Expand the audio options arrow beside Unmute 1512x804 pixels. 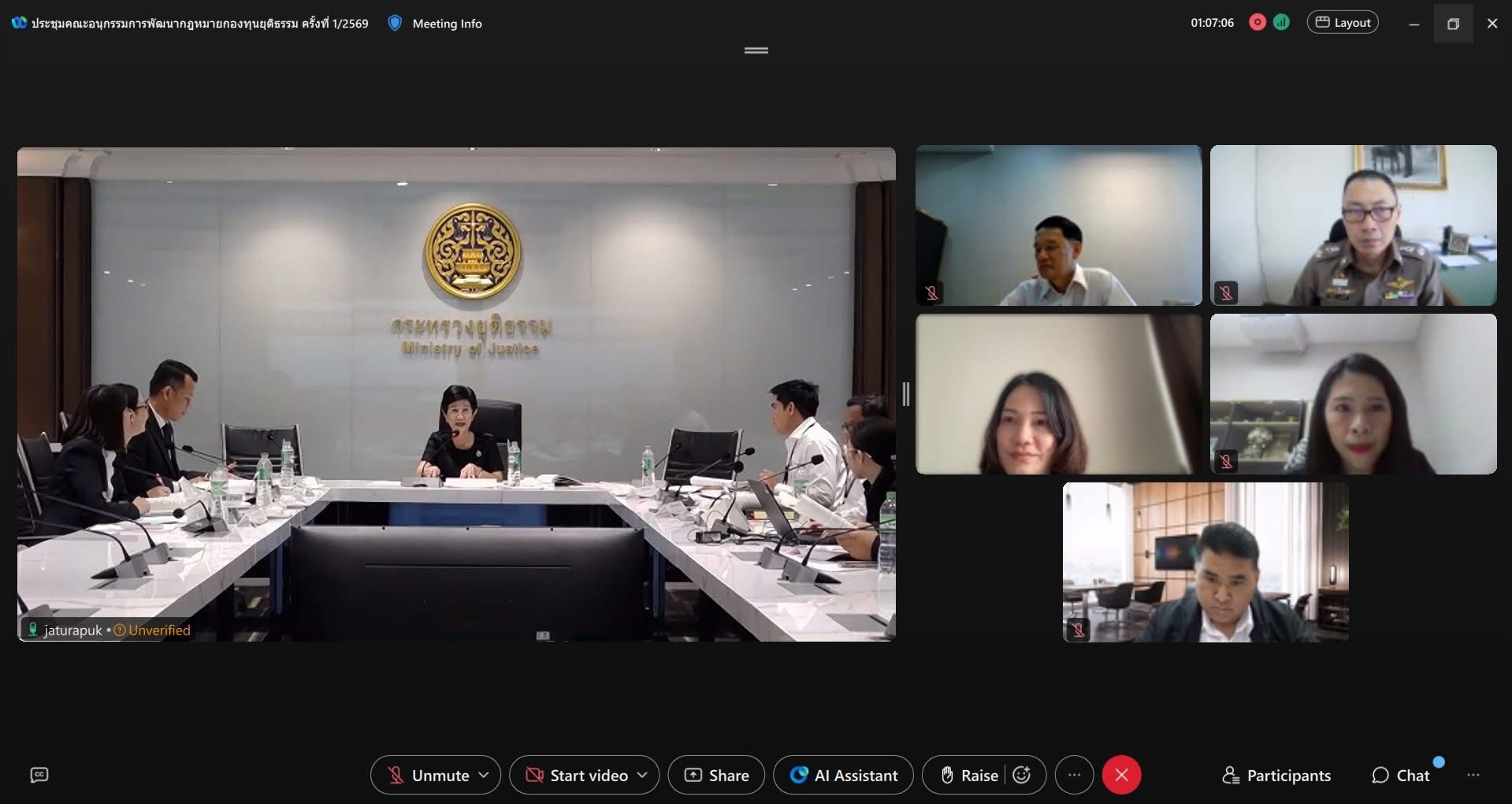pyautogui.click(x=484, y=776)
